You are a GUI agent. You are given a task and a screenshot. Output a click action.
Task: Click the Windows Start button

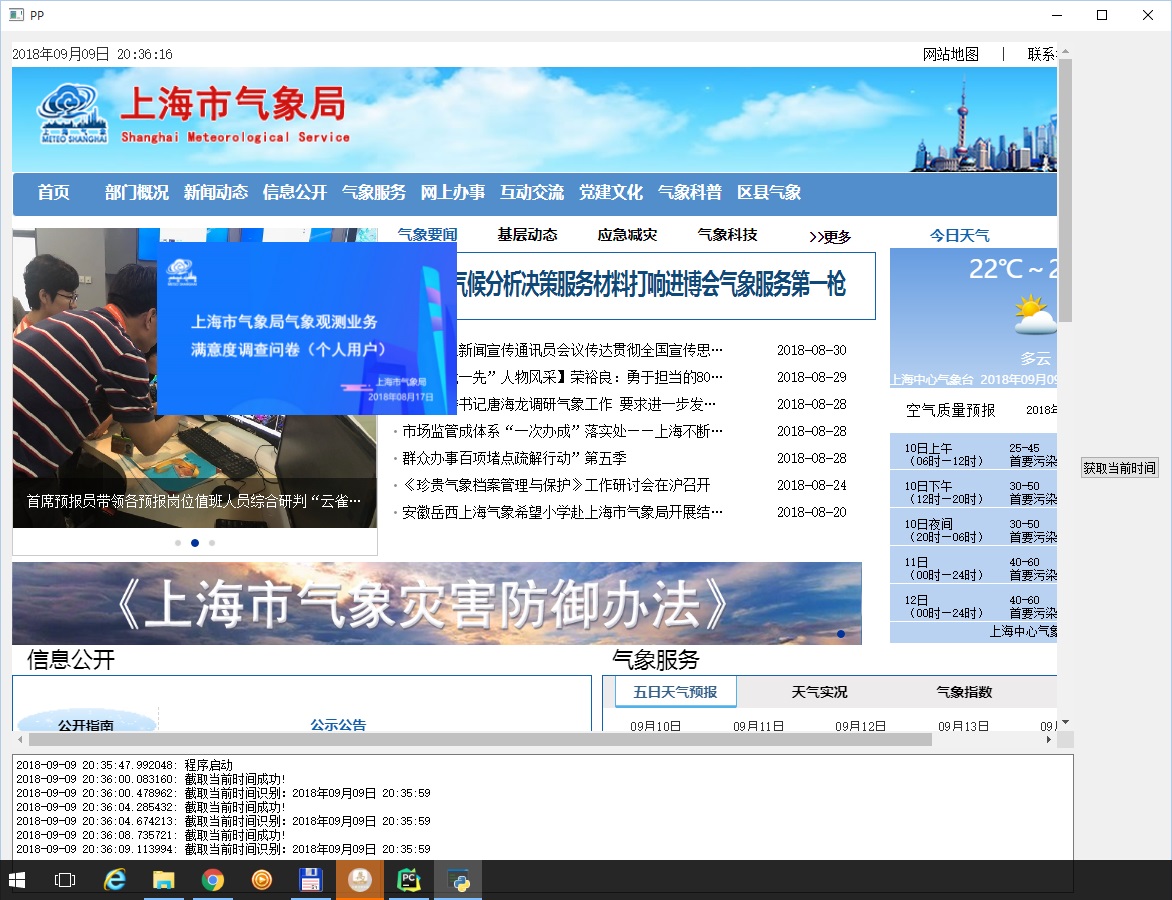(16, 880)
